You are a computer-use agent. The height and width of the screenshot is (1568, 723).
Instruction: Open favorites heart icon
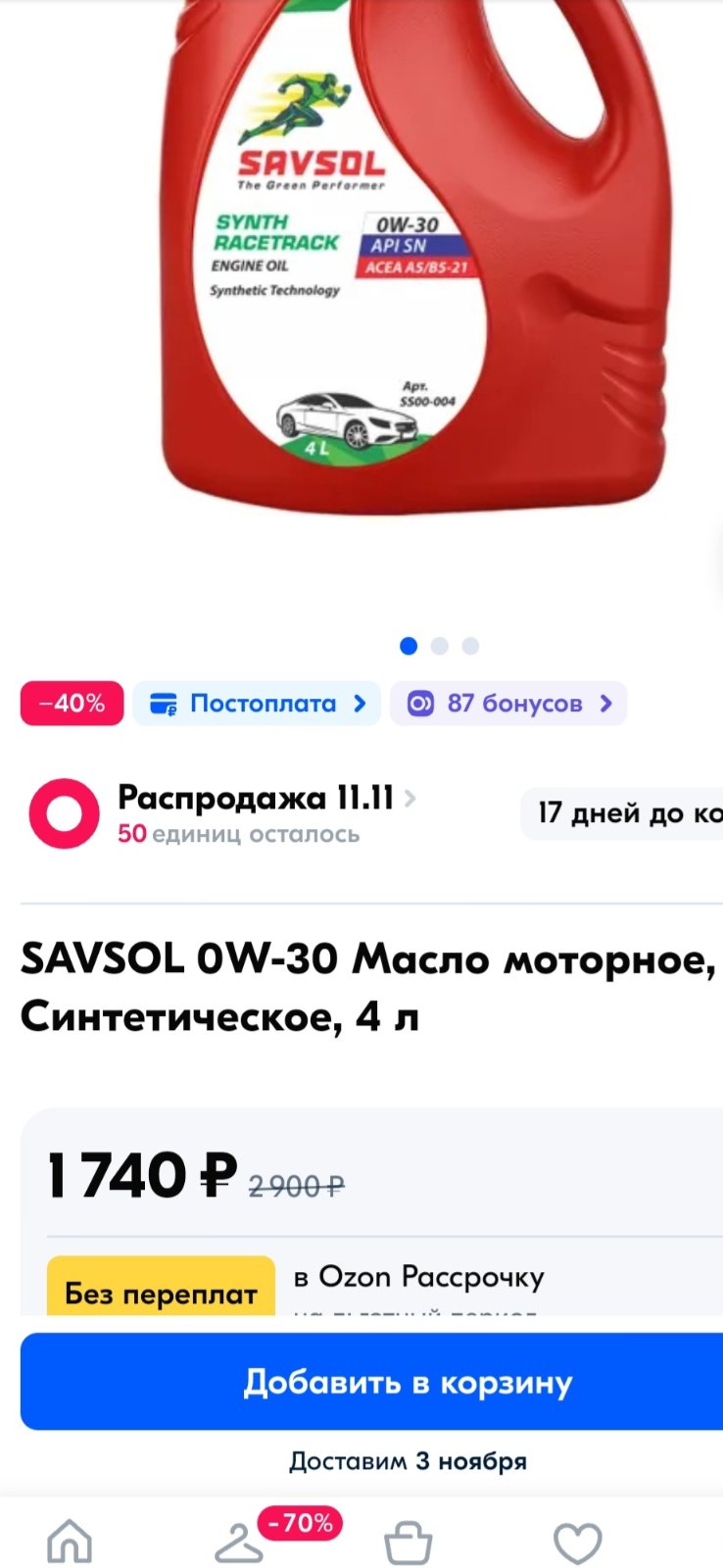(578, 1543)
